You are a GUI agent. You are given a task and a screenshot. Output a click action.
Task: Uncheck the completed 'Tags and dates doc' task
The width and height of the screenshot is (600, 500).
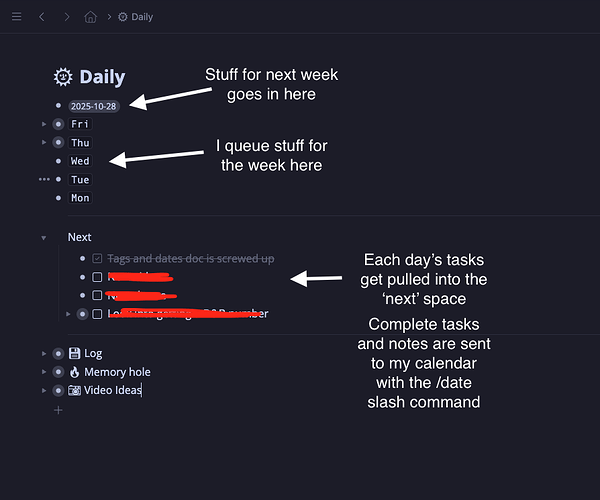[97, 259]
